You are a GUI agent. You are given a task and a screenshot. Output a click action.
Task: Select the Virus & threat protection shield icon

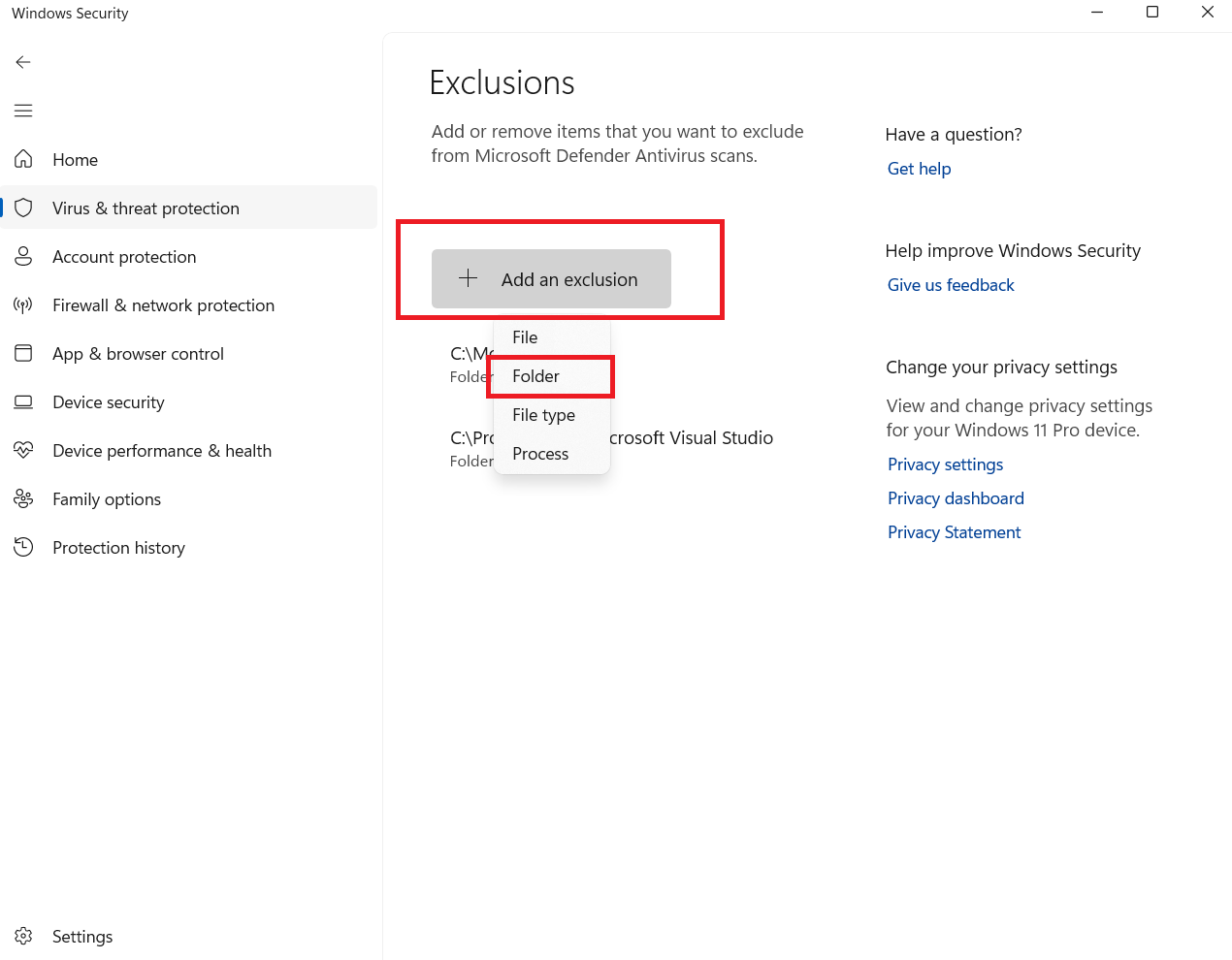pos(23,208)
